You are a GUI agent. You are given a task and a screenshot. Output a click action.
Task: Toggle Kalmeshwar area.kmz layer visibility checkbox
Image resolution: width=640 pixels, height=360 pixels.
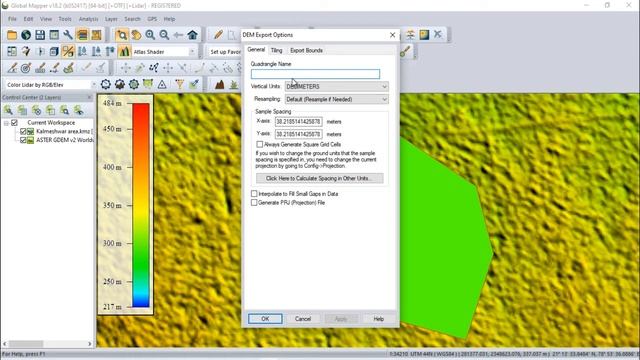tap(23, 131)
